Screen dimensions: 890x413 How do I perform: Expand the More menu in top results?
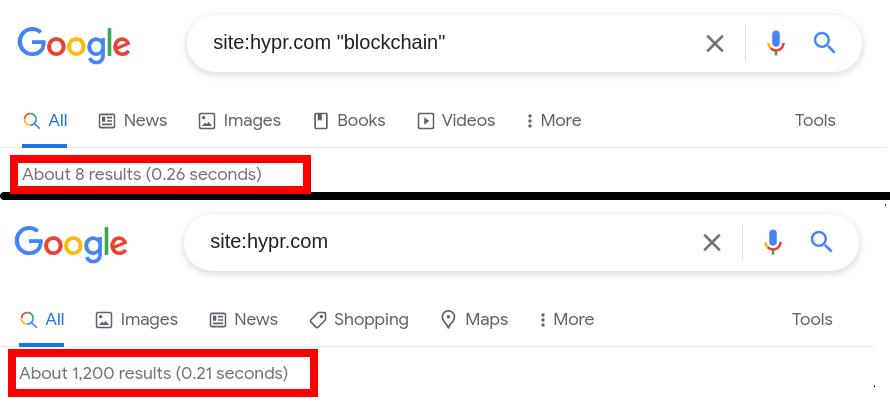553,121
